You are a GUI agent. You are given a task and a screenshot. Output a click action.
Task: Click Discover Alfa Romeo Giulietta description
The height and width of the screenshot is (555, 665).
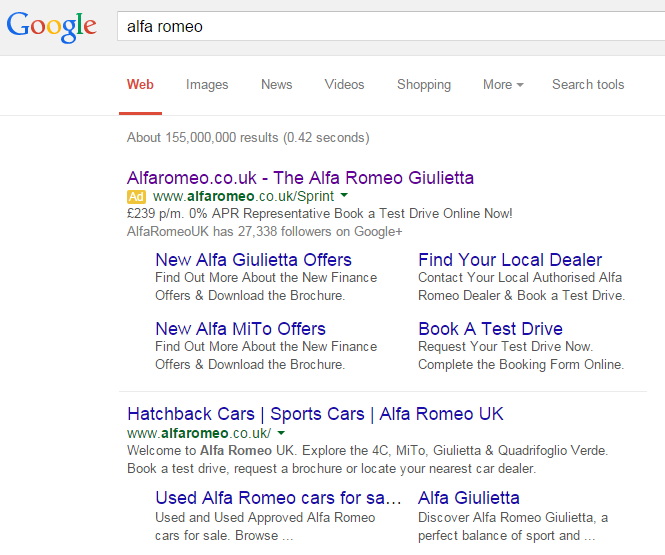coord(513,526)
